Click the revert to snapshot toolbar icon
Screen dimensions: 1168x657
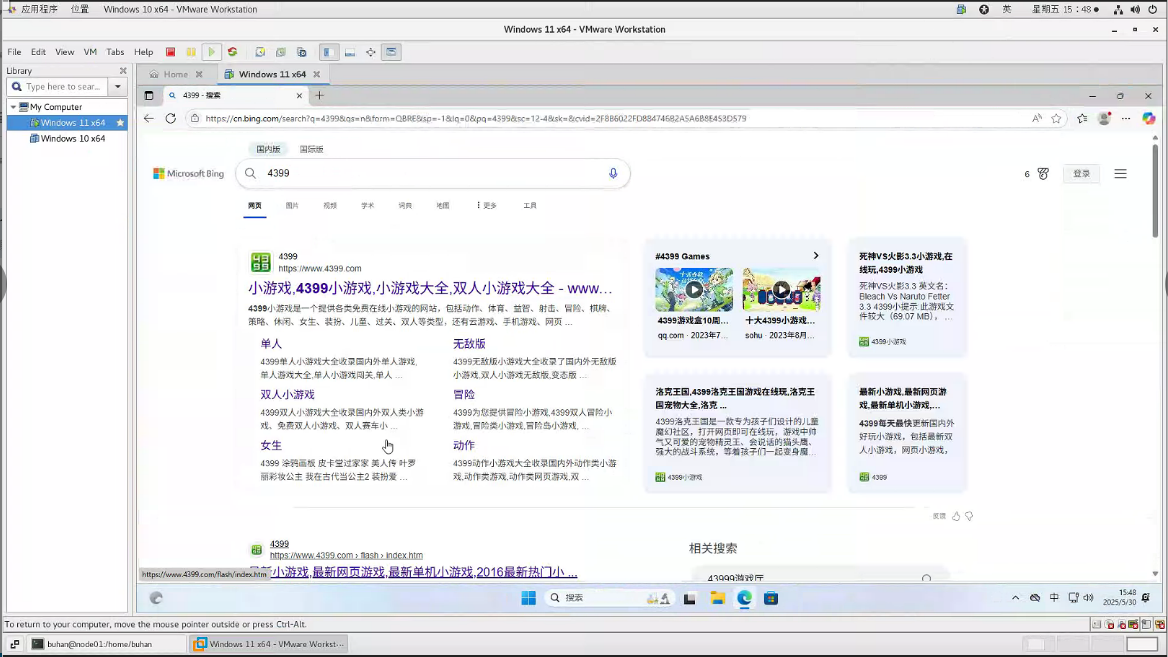tap(281, 52)
